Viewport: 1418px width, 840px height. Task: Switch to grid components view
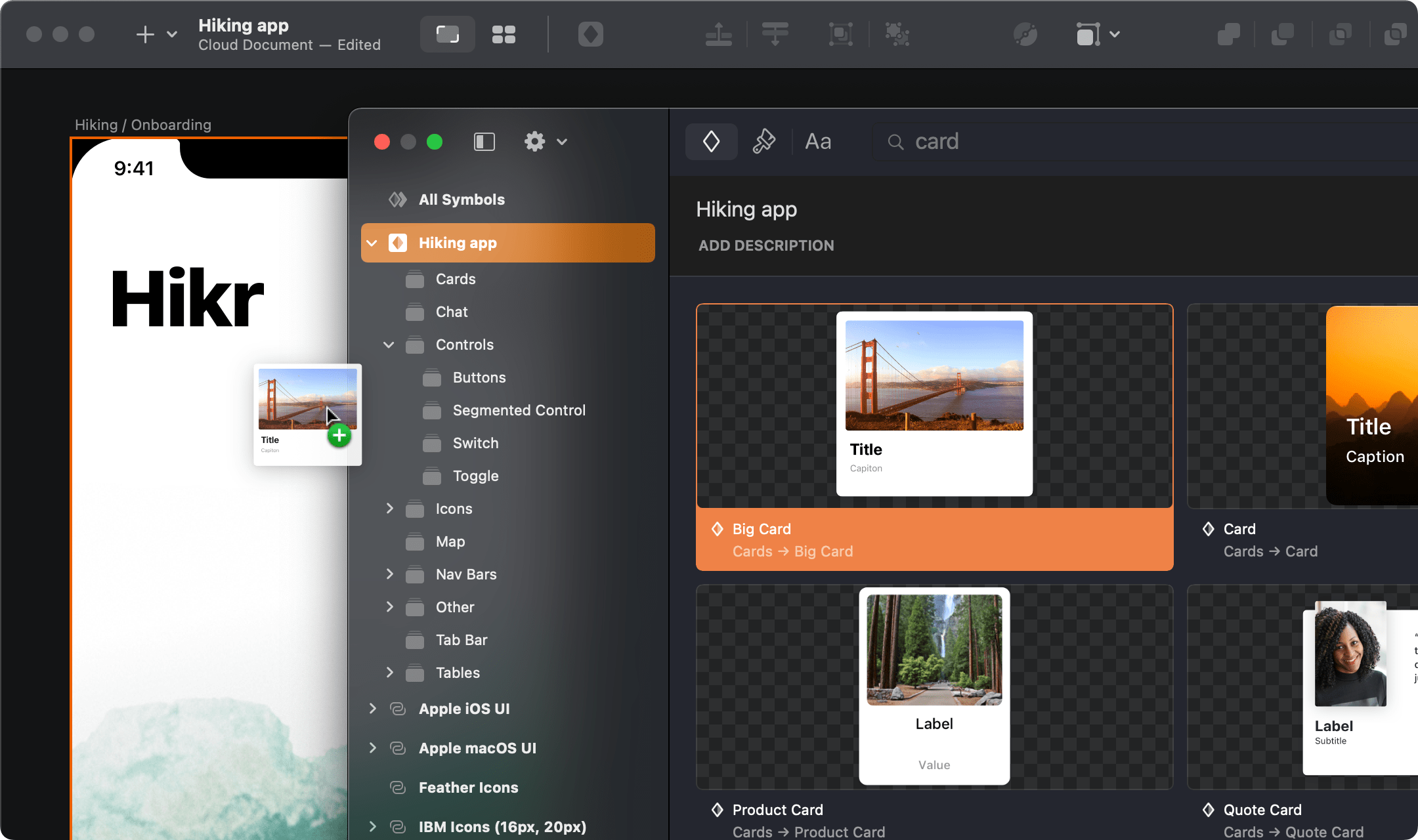tap(504, 34)
